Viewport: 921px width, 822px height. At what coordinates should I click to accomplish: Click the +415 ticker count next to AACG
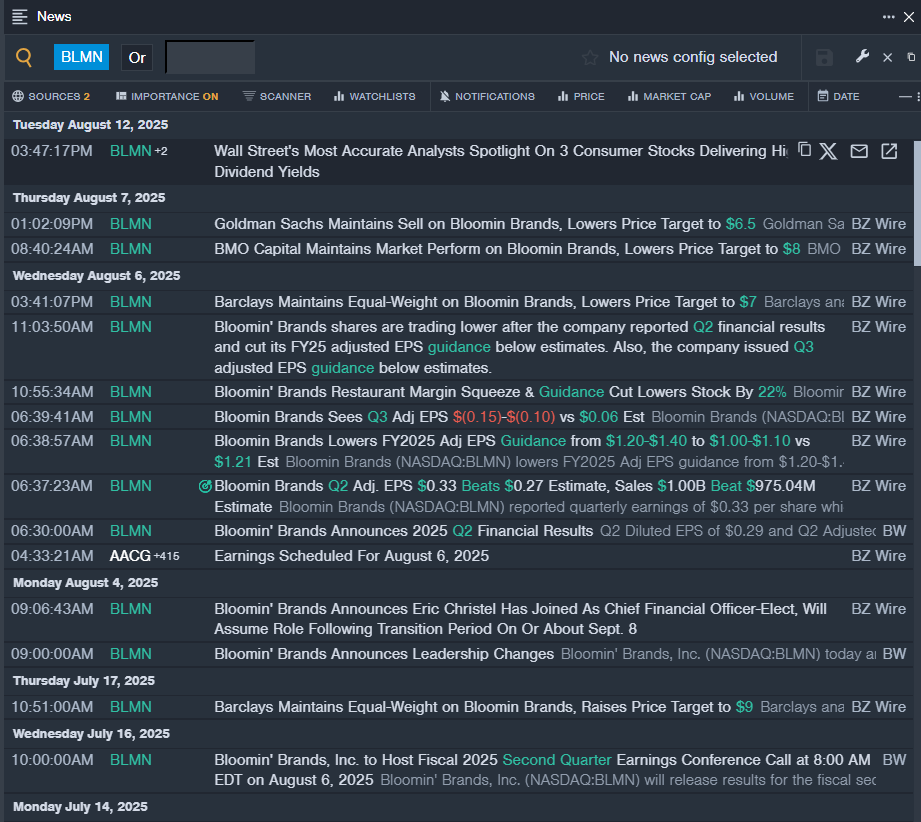tap(167, 556)
